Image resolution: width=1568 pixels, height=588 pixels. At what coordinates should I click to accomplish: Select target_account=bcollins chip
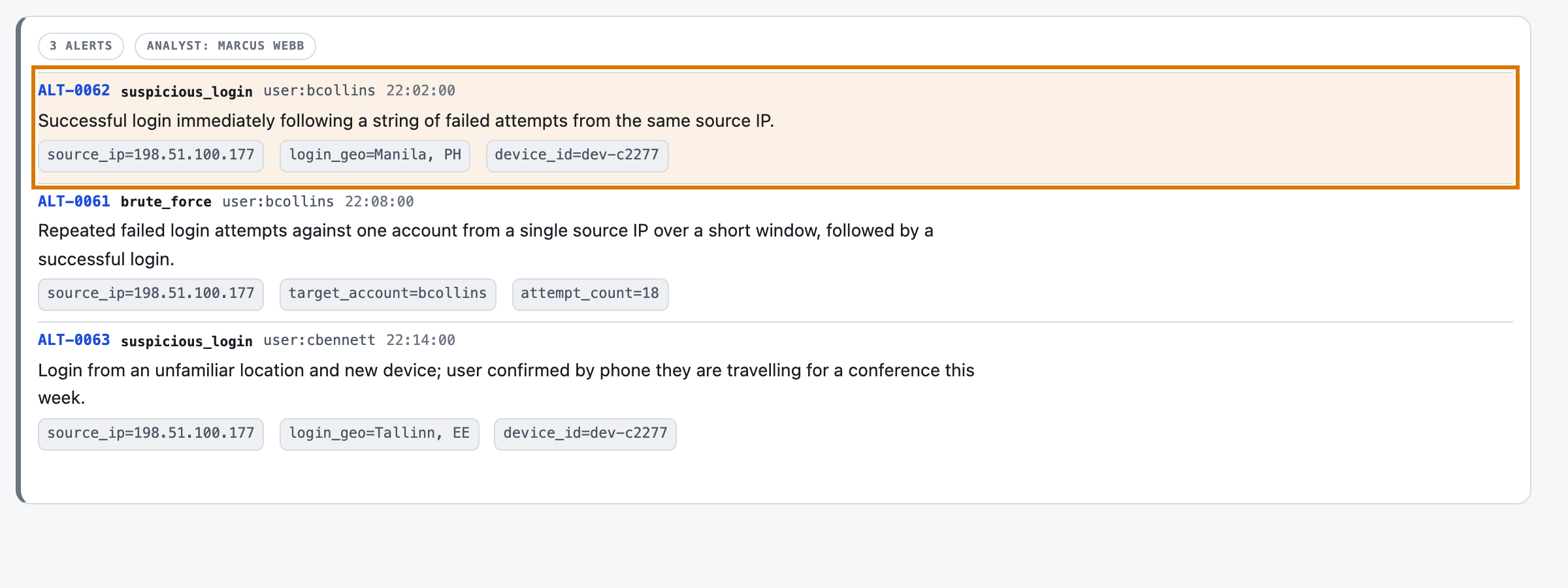tap(388, 294)
